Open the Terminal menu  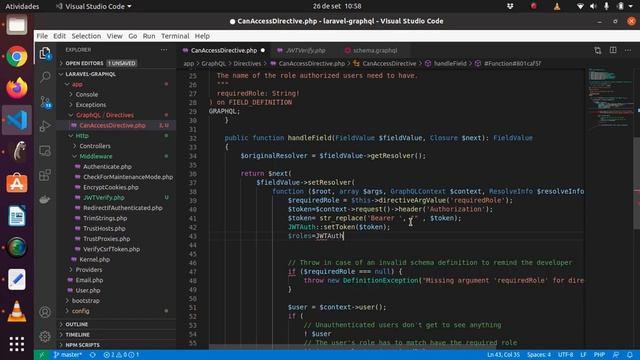pos(175,36)
